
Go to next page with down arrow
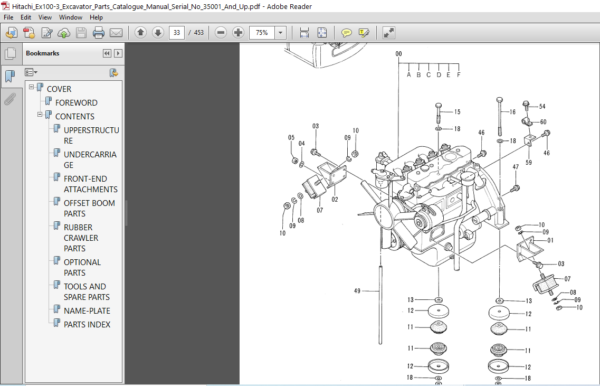click(158, 33)
